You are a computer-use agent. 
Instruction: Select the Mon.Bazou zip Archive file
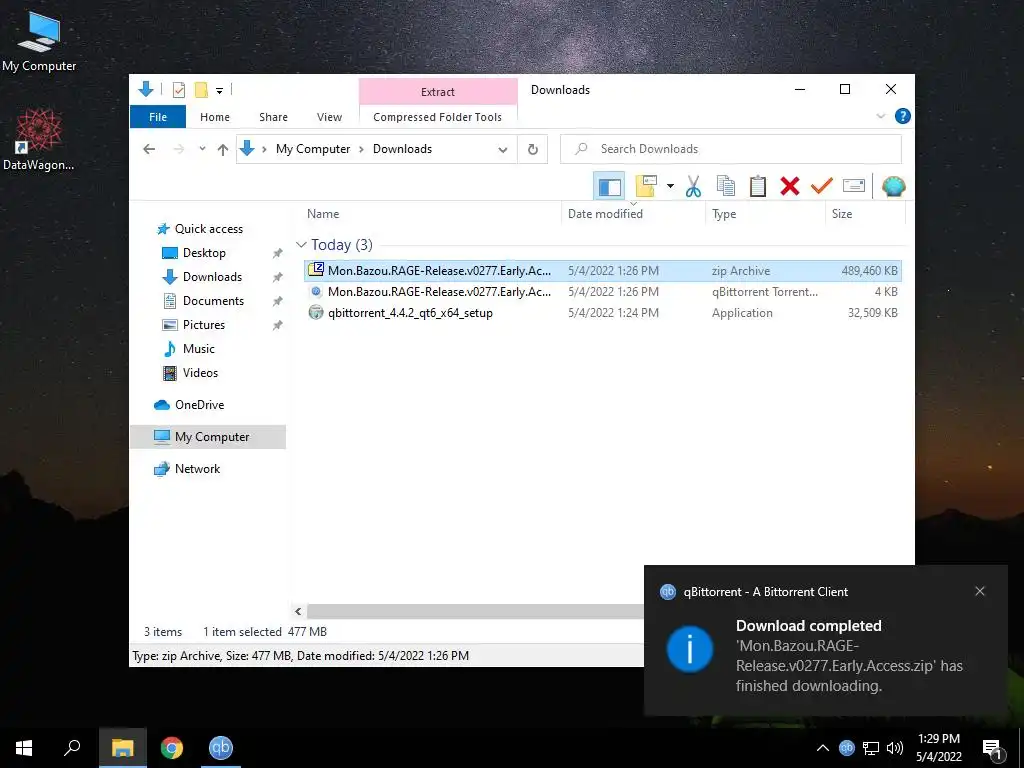click(x=603, y=270)
